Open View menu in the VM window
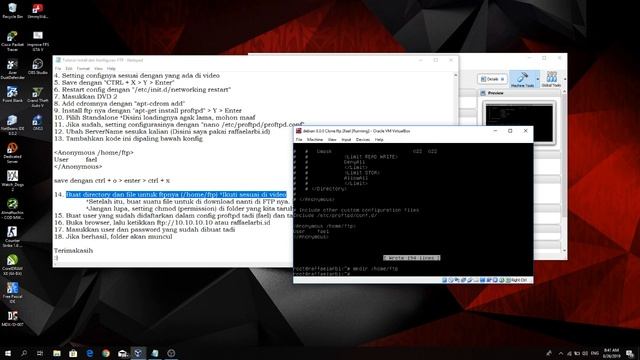Screen dimensions: 640x360 [x=332, y=140]
